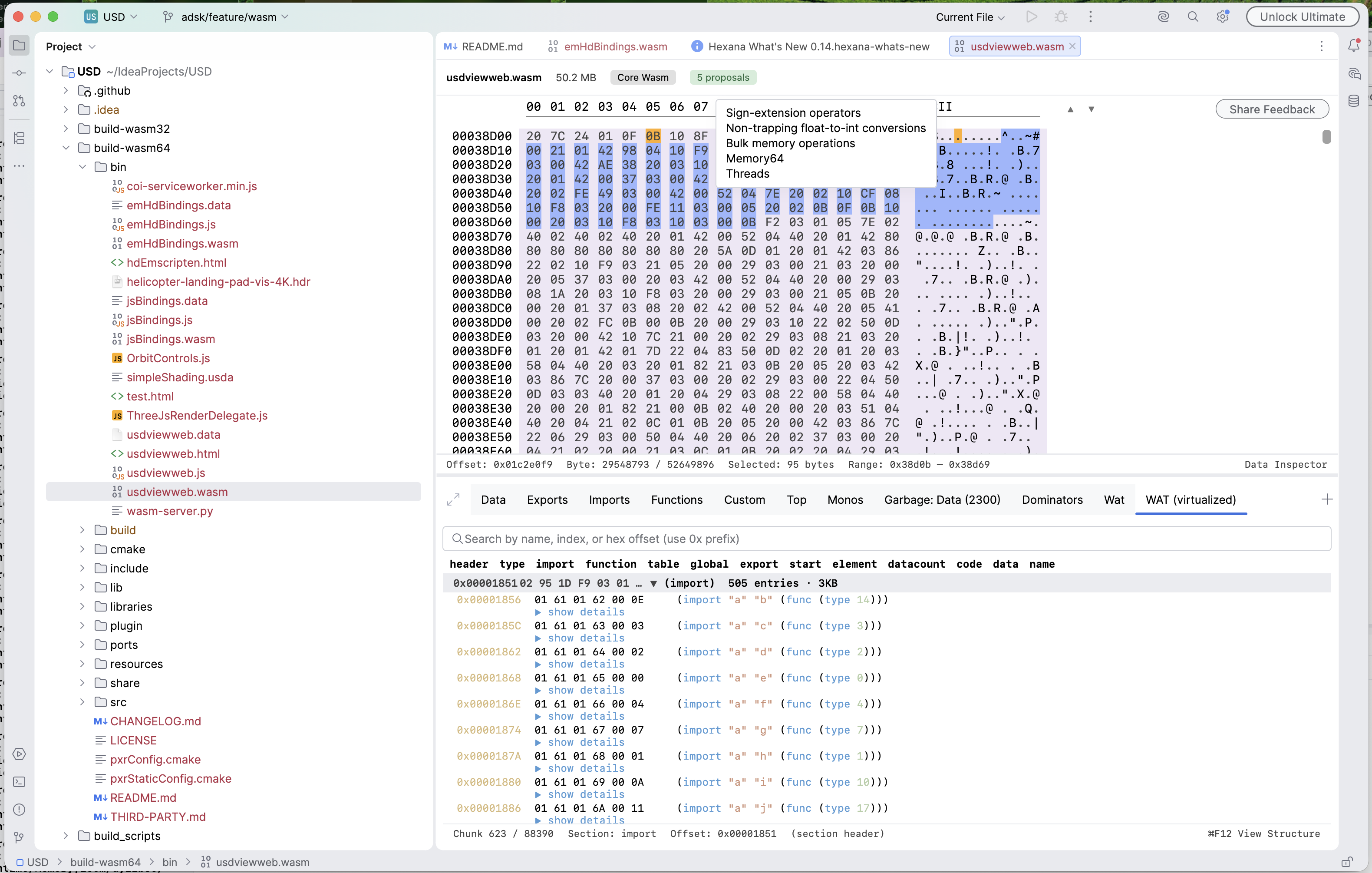This screenshot has width=1372, height=873.
Task: Jump to the element section link
Action: point(854,564)
